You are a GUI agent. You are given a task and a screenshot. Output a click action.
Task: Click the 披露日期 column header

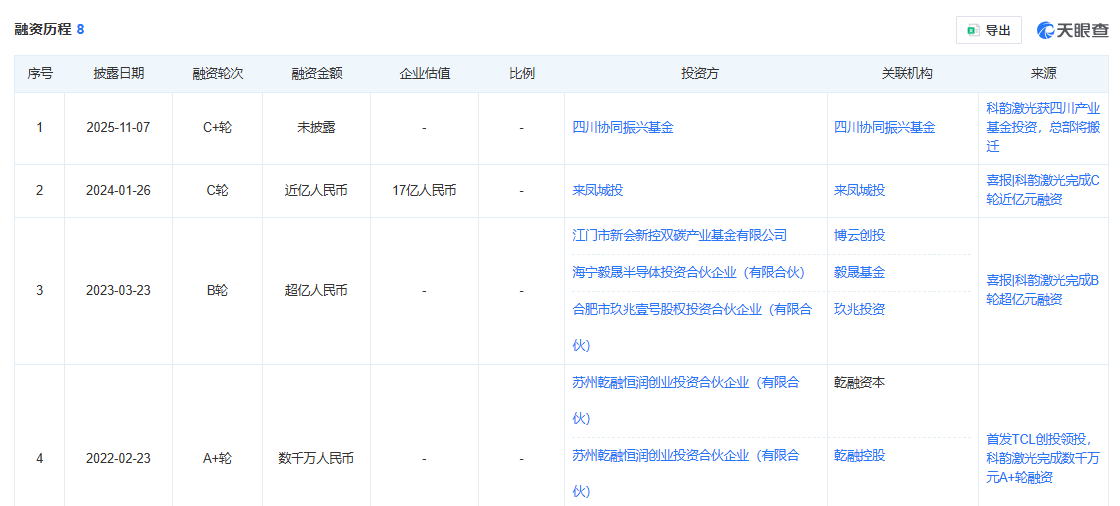119,74
